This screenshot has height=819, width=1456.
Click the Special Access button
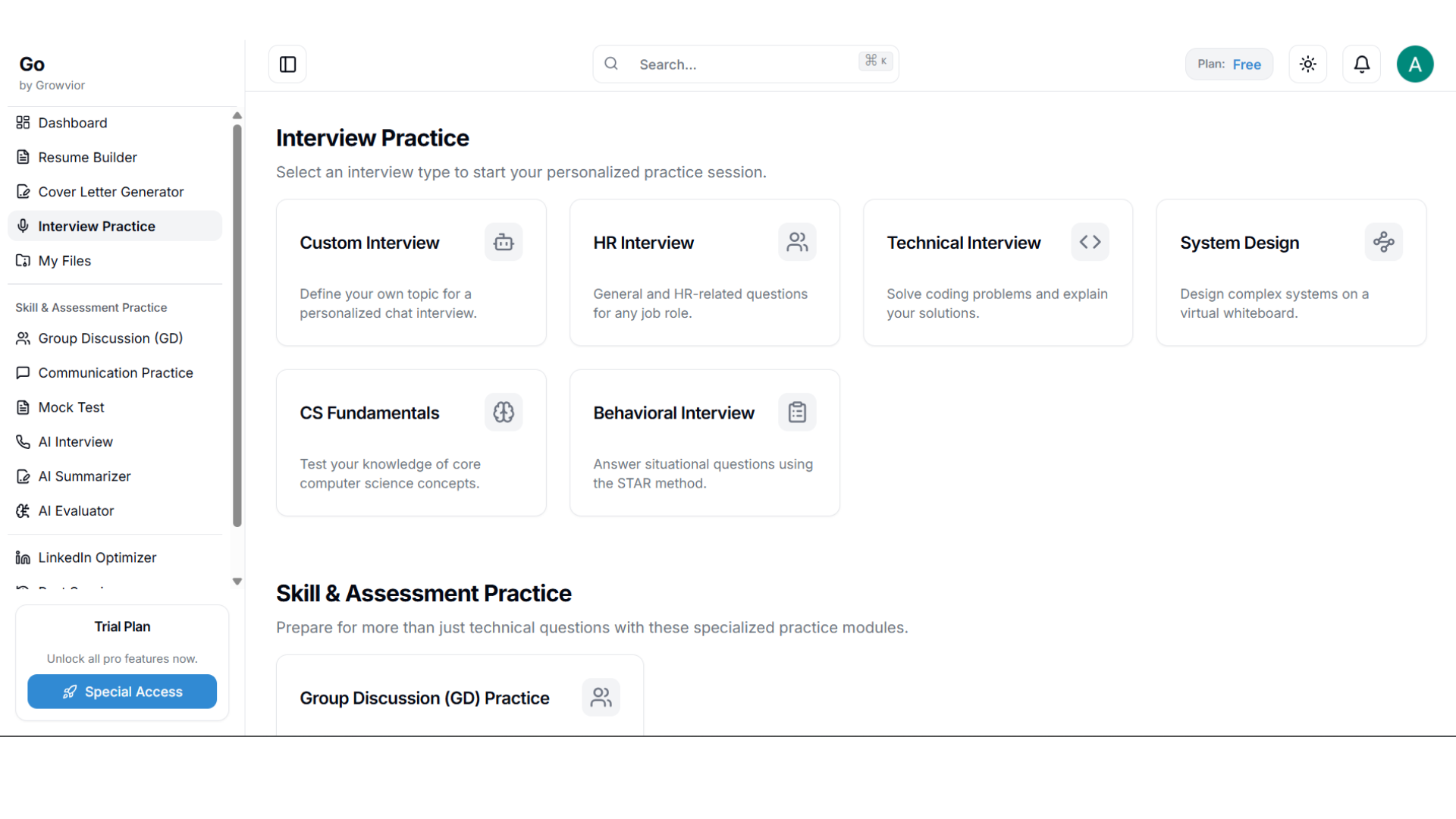[x=121, y=692]
